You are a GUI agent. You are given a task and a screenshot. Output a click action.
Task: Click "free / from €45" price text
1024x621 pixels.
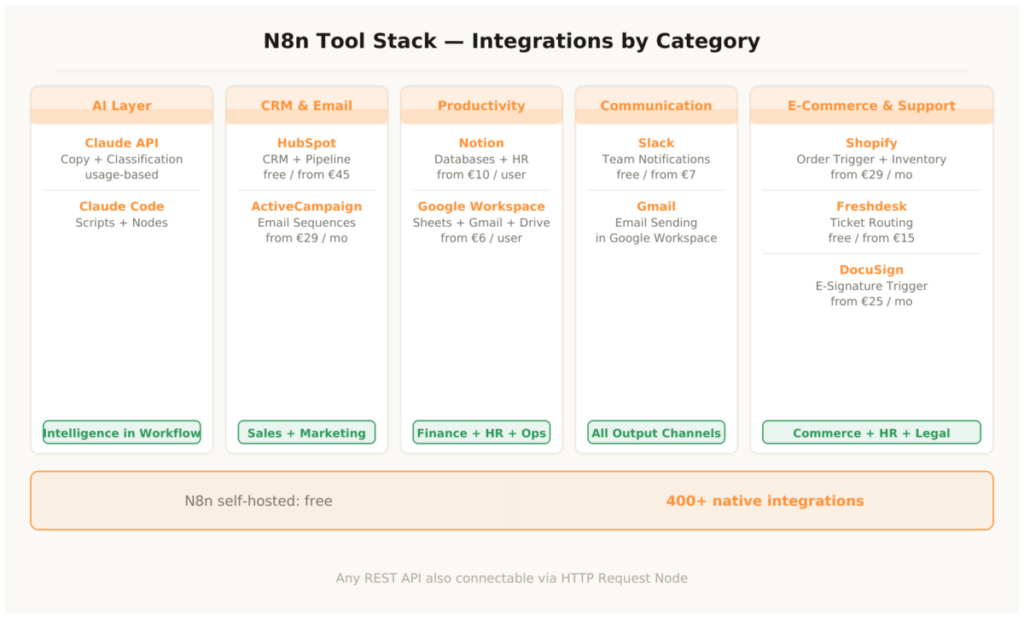(306, 175)
